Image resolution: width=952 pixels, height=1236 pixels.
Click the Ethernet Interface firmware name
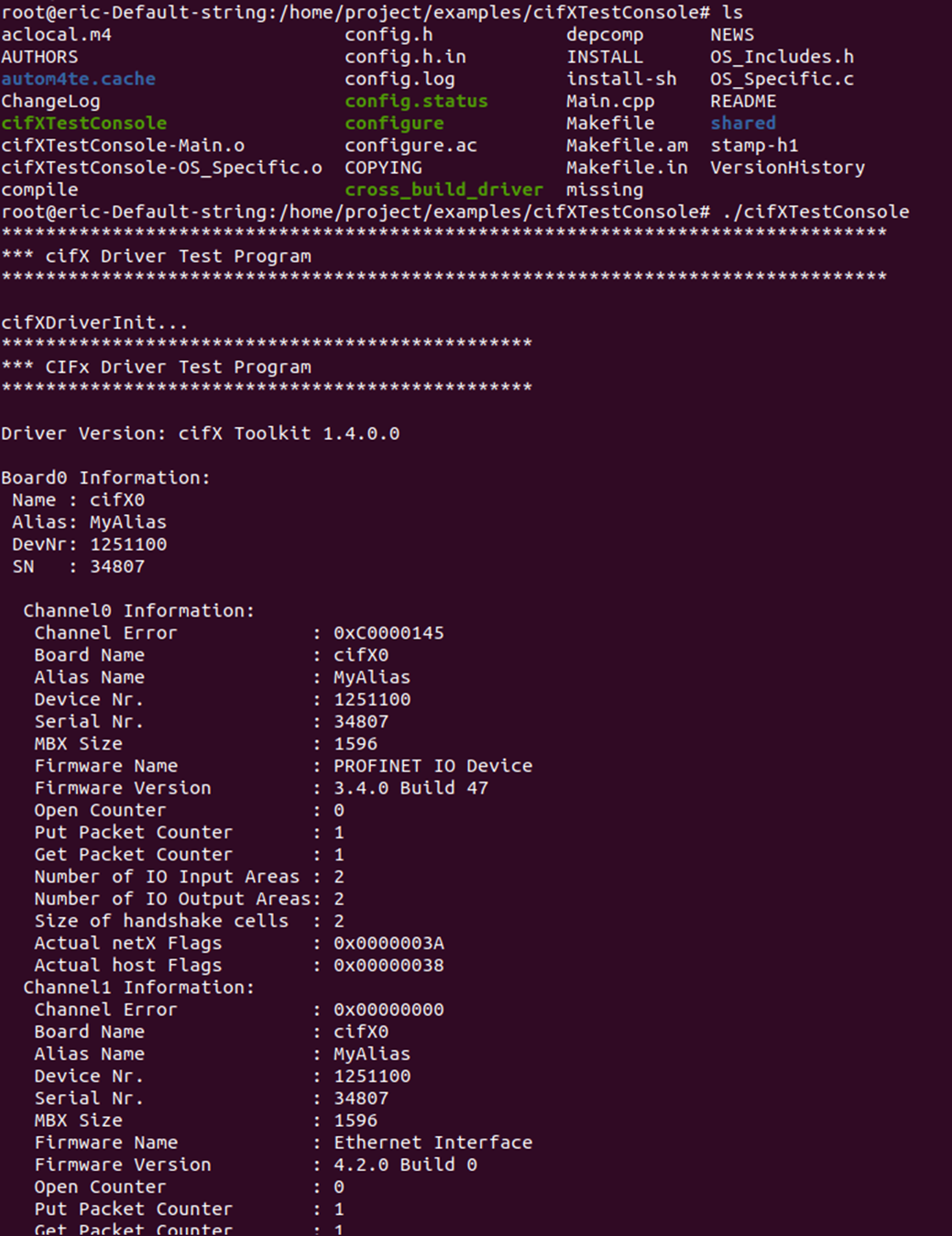tap(432, 1143)
